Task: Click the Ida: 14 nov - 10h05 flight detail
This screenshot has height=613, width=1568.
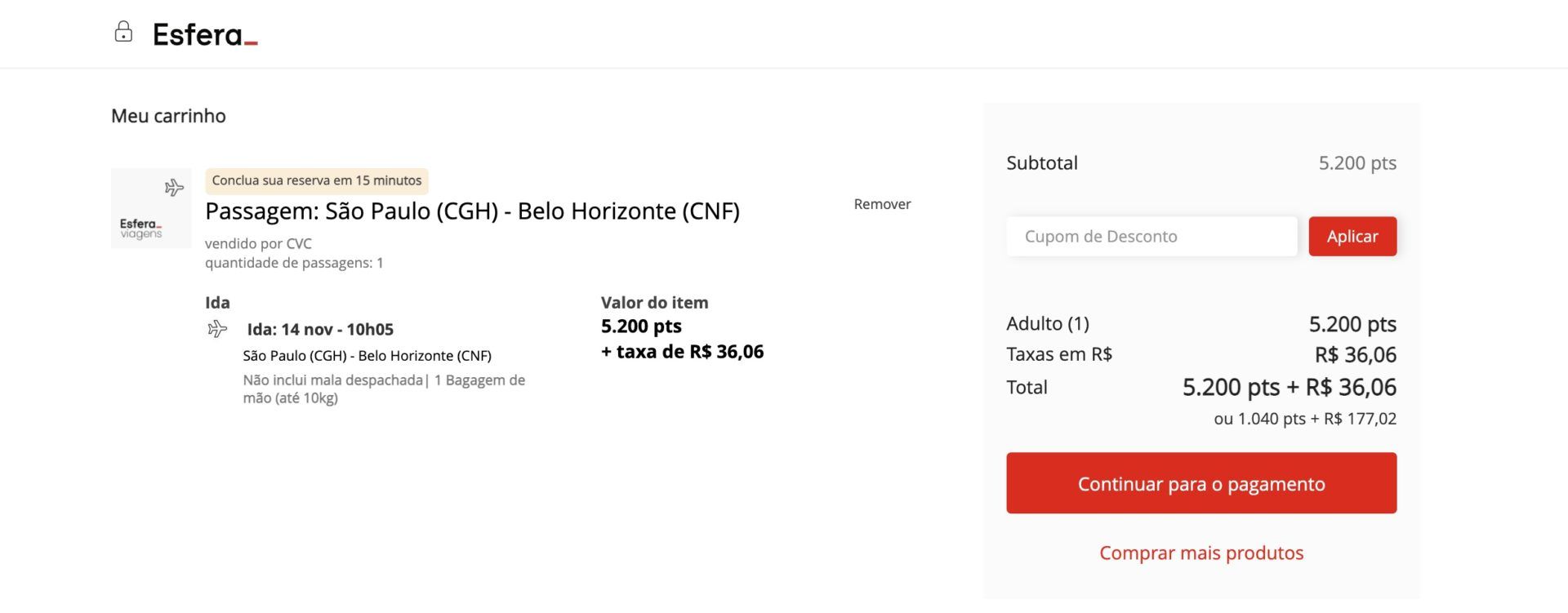Action: click(320, 330)
